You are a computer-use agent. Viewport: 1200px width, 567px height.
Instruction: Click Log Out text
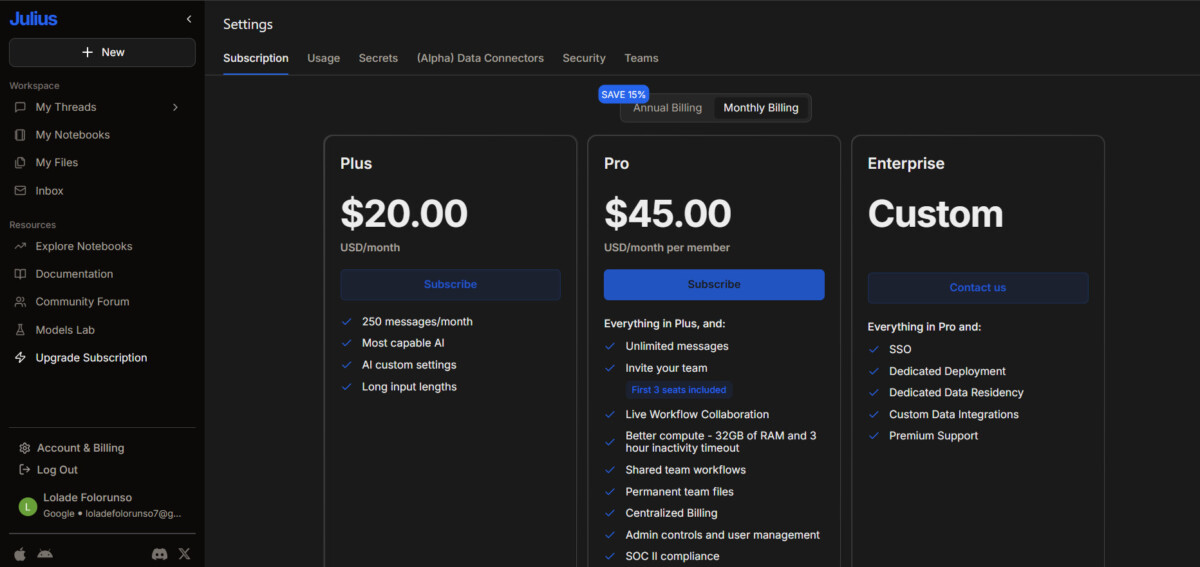57,470
